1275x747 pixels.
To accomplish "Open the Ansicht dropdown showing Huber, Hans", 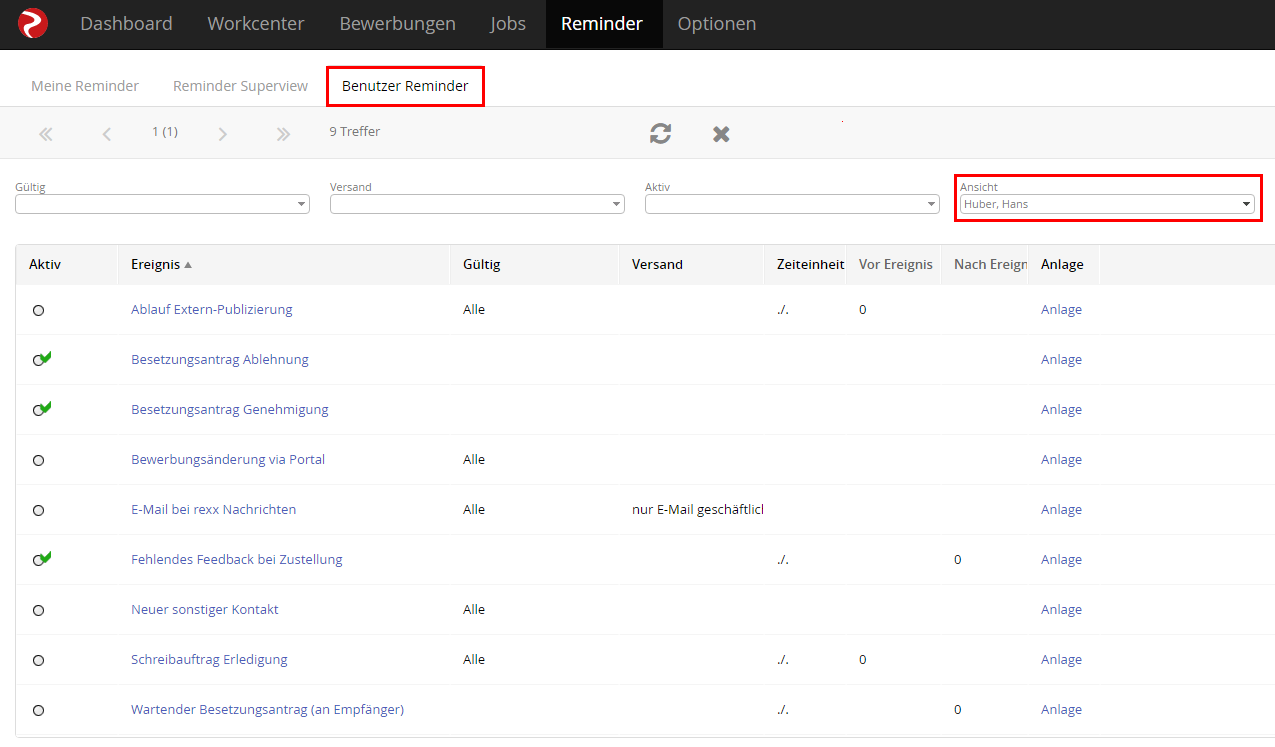I will pyautogui.click(x=1107, y=204).
